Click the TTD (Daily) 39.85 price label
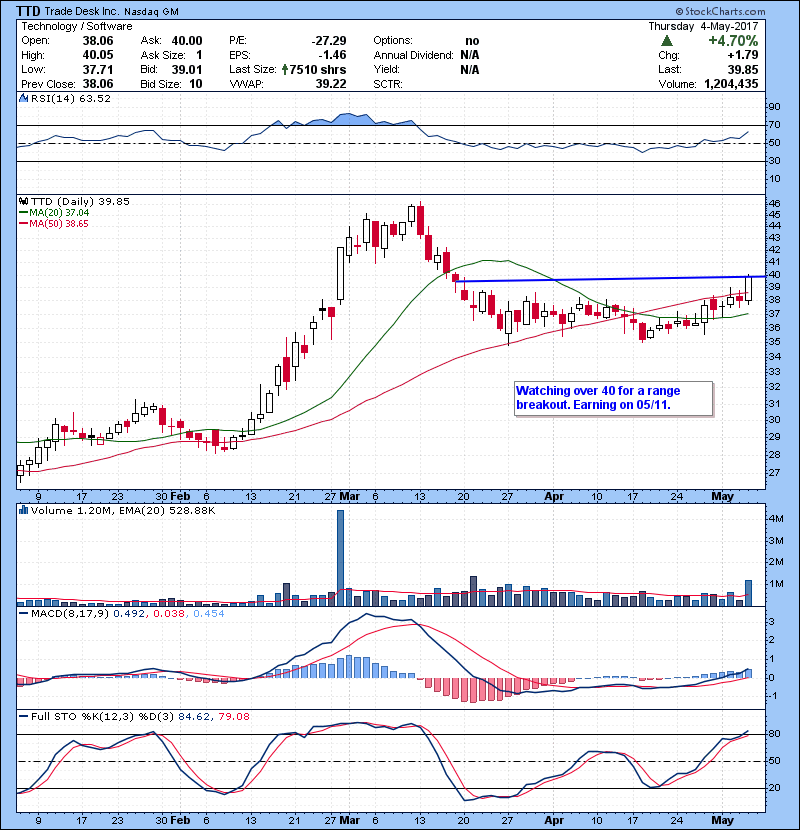 coord(80,202)
